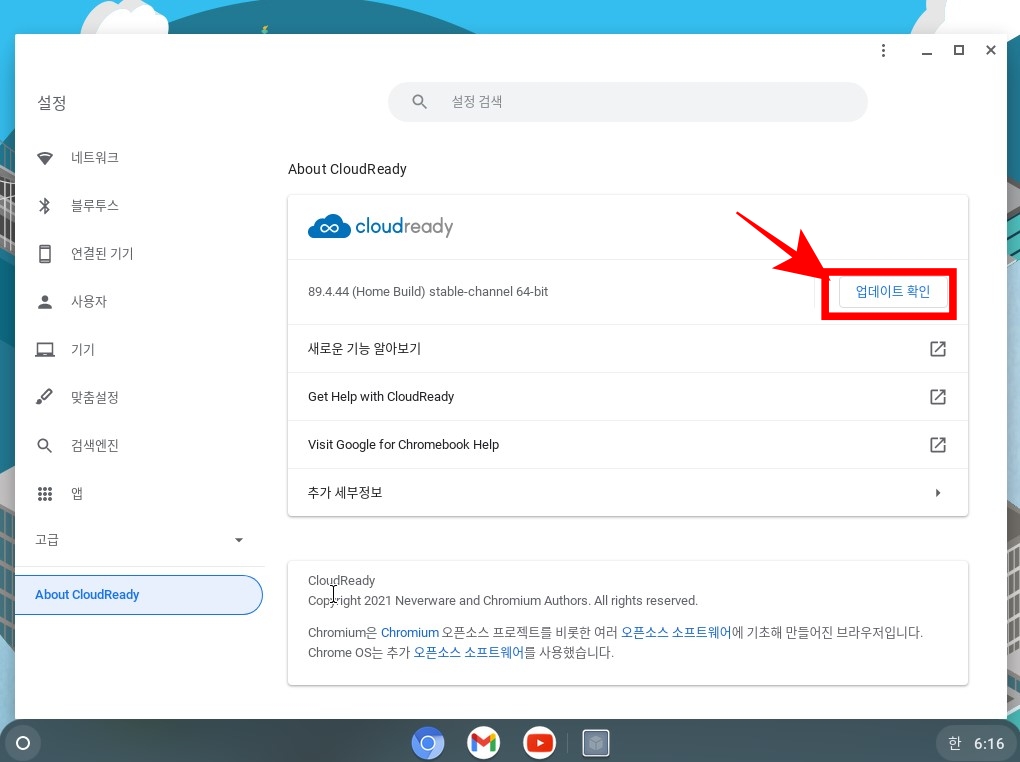Click the About CloudReady page heading
The image size is (1020, 762).
347,169
